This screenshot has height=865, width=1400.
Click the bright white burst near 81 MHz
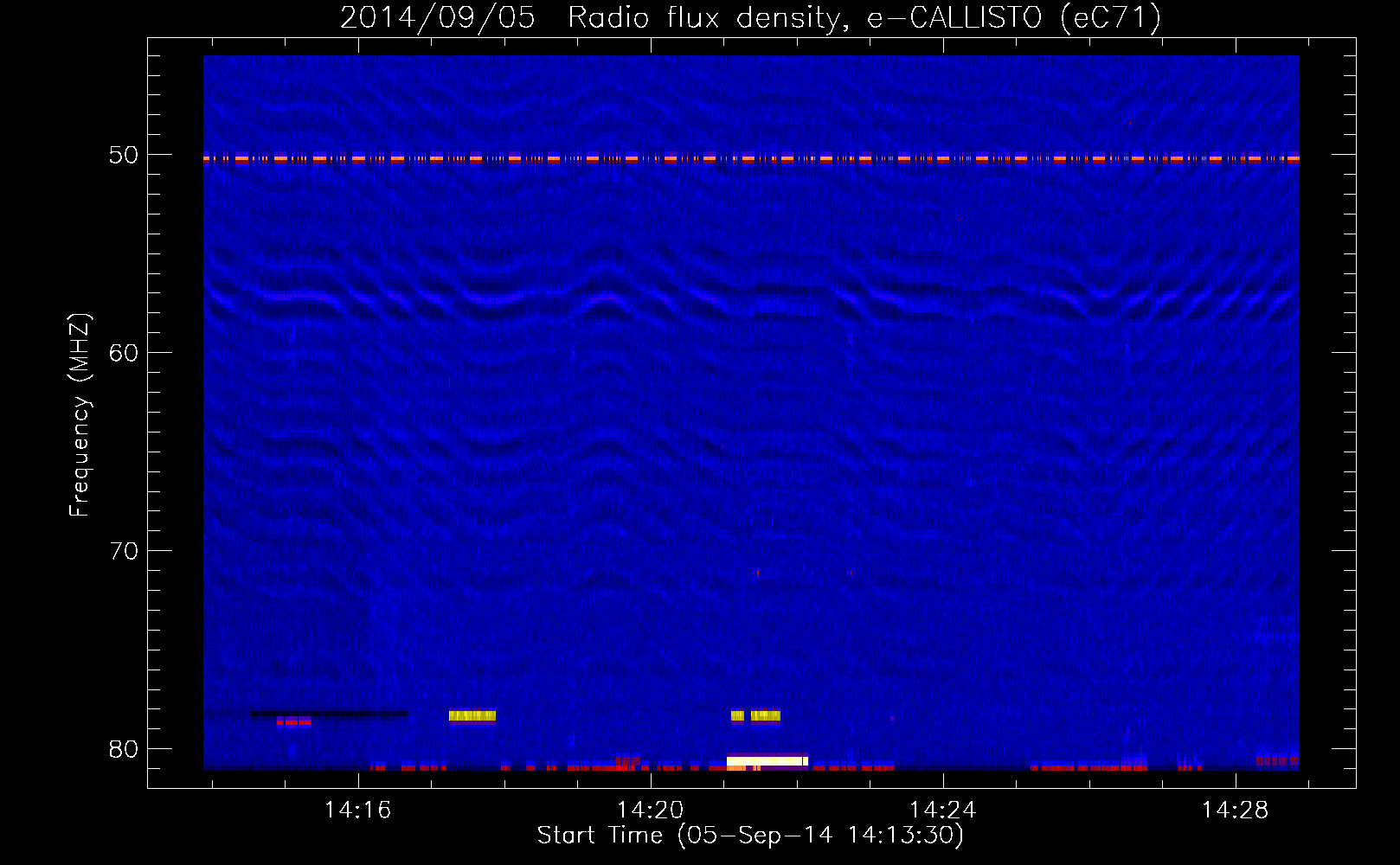(x=767, y=761)
